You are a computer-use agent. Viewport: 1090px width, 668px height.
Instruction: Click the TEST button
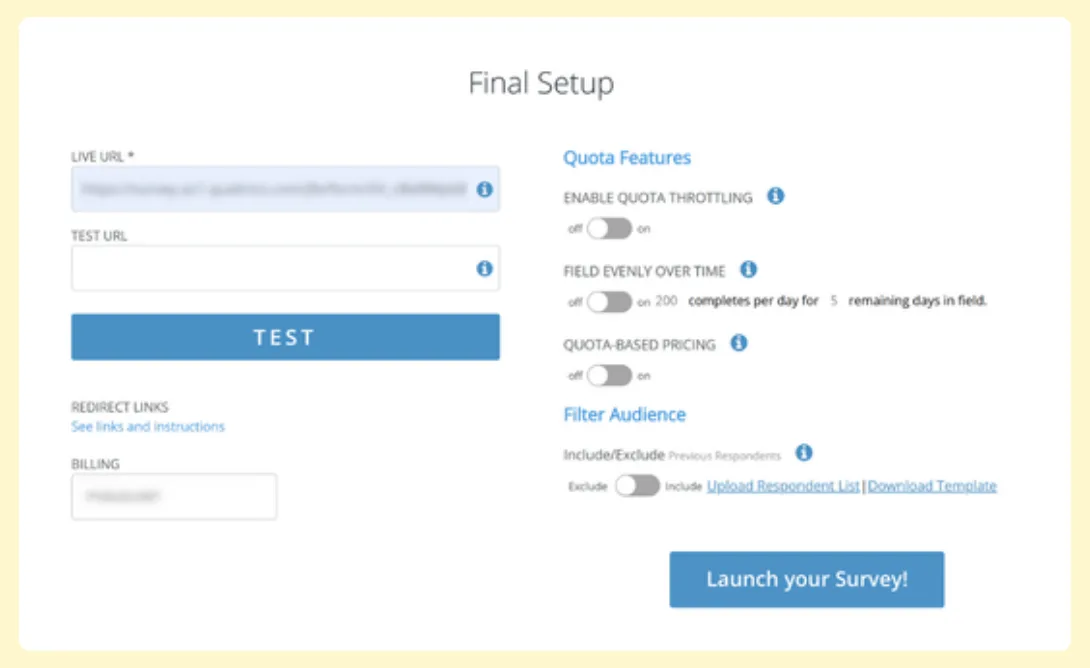point(285,337)
